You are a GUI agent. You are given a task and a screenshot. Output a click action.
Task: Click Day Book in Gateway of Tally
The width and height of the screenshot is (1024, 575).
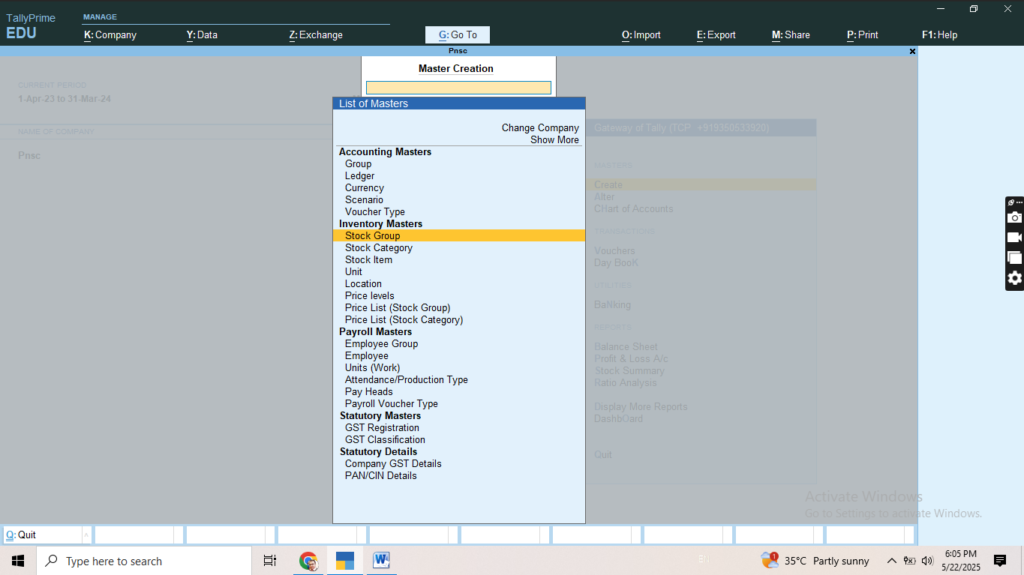616,263
